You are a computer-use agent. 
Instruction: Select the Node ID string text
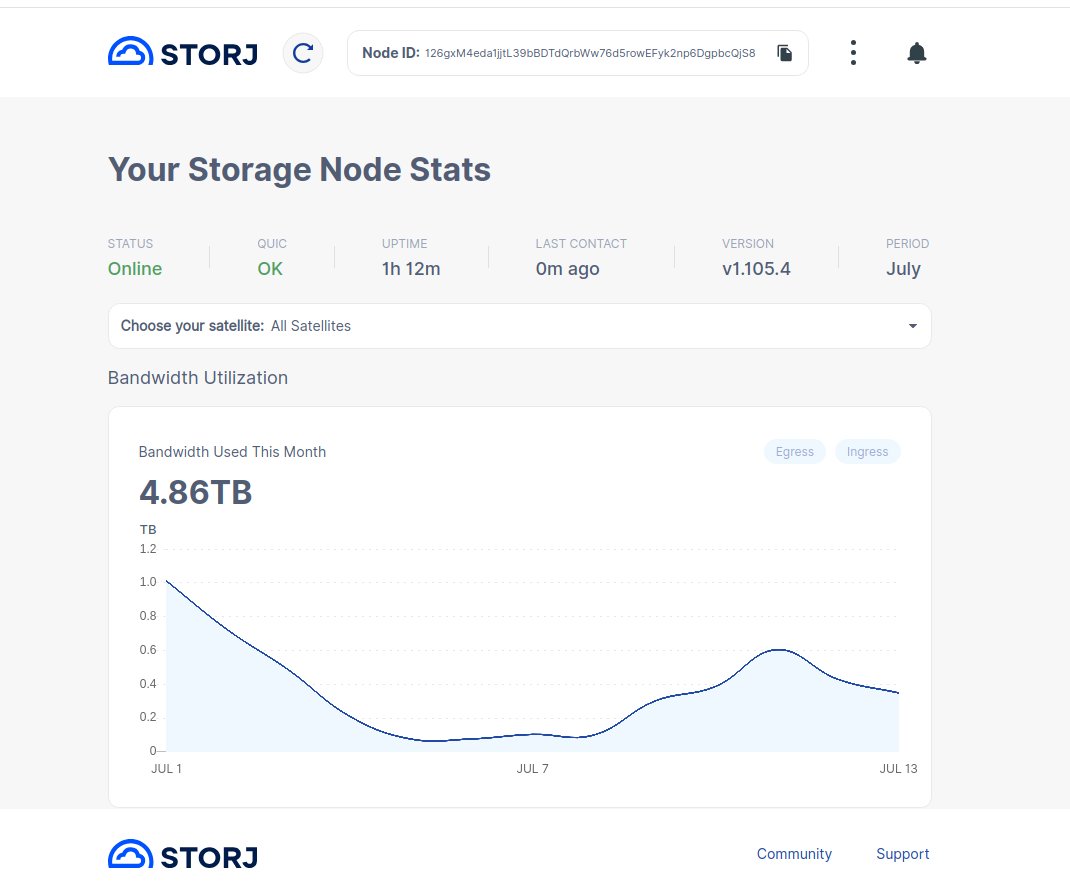tap(590, 53)
